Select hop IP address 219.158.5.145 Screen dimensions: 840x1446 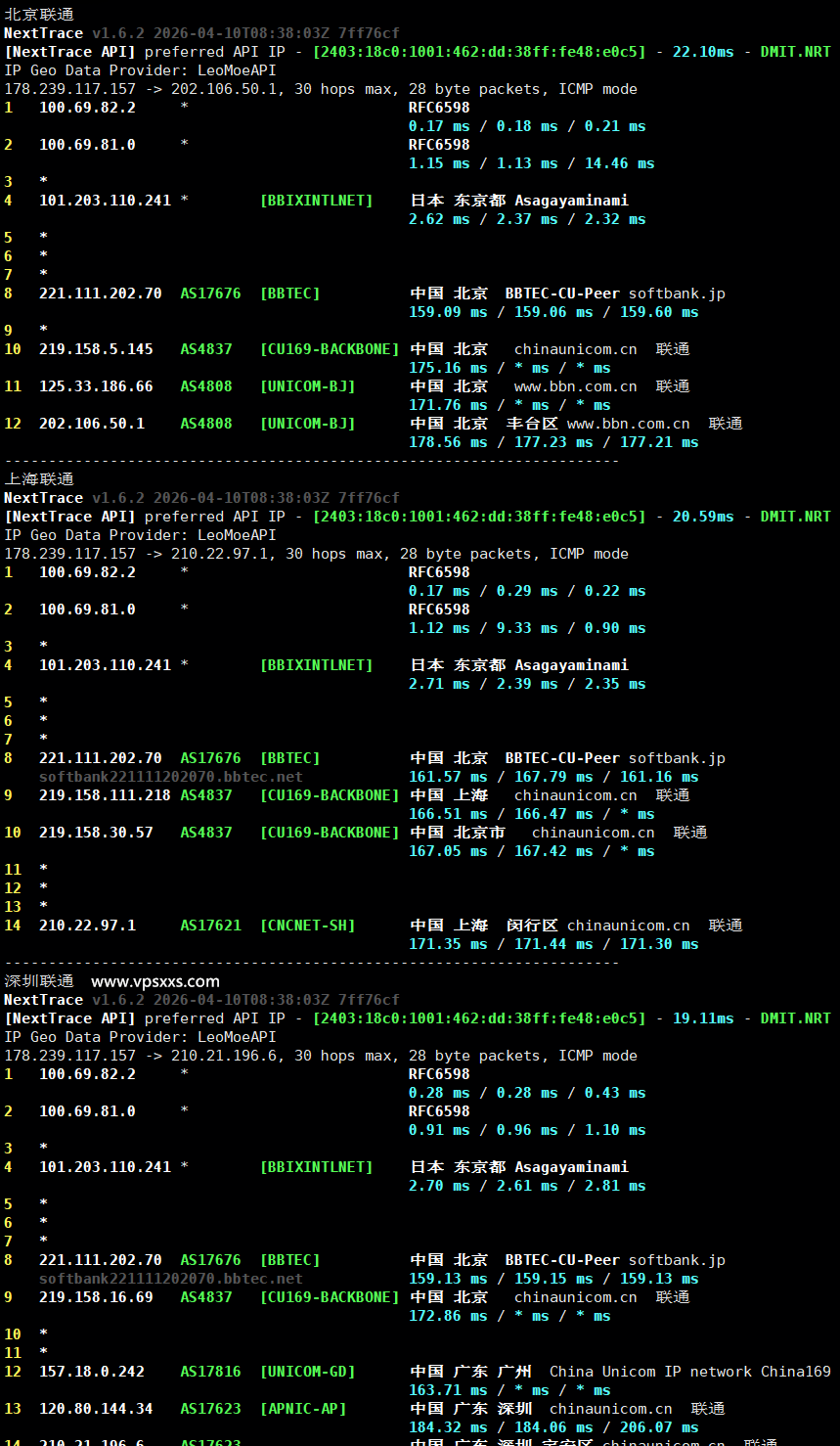point(96,349)
